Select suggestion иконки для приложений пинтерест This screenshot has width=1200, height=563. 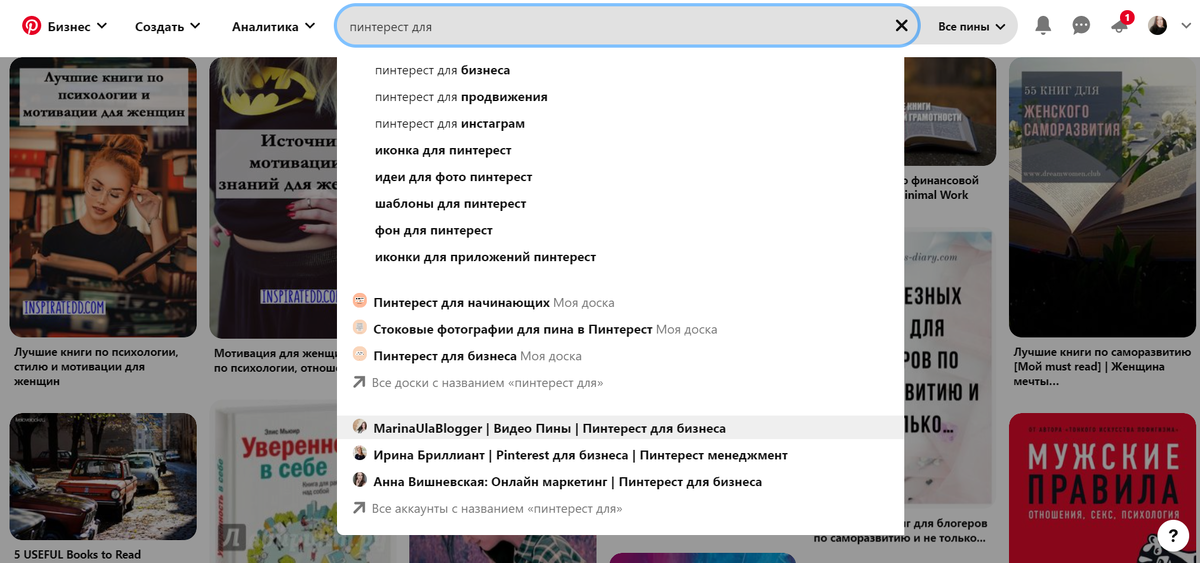pyautogui.click(x=485, y=257)
